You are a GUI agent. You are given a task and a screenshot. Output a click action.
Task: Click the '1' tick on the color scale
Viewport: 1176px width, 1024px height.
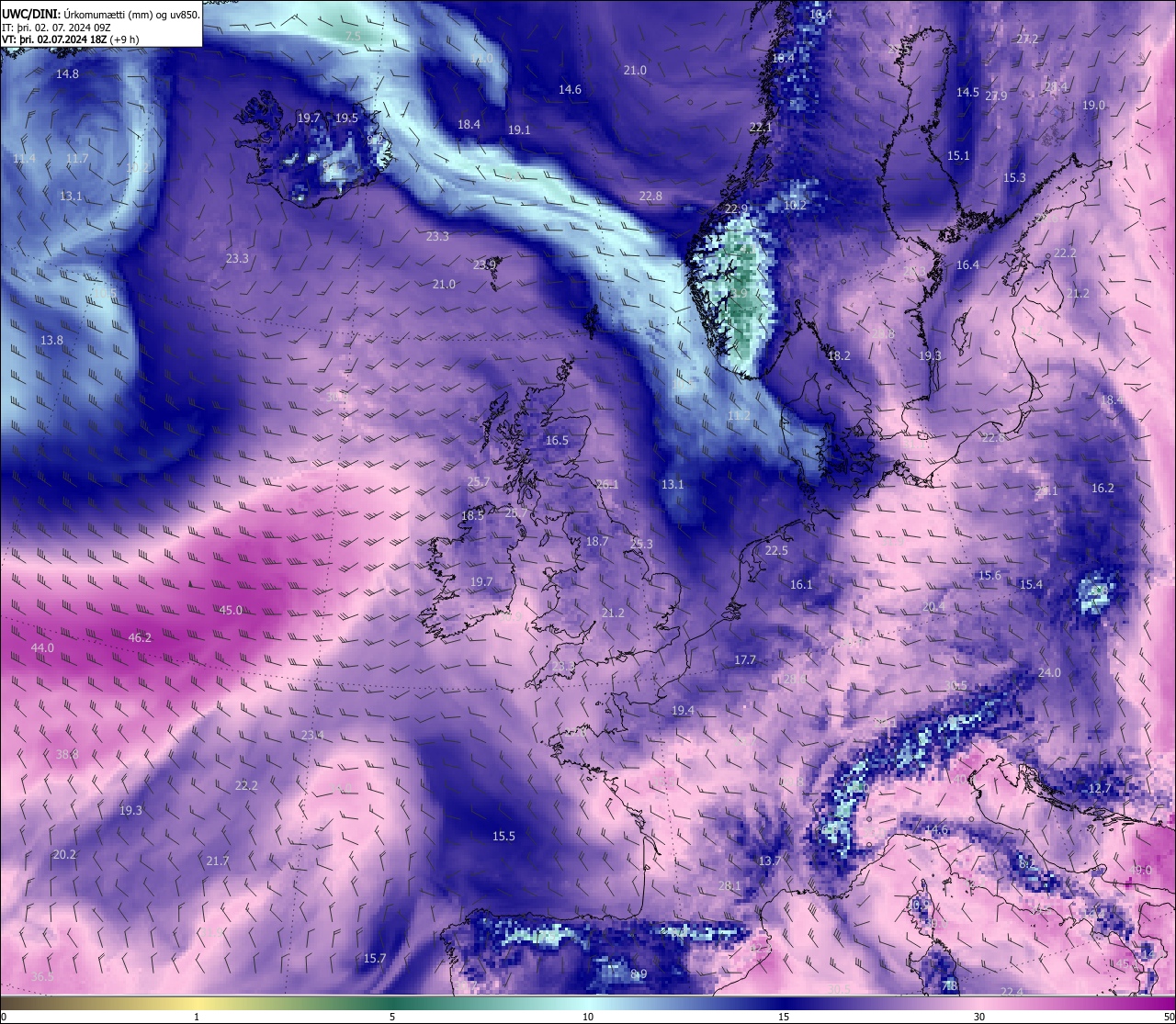pos(197,1017)
